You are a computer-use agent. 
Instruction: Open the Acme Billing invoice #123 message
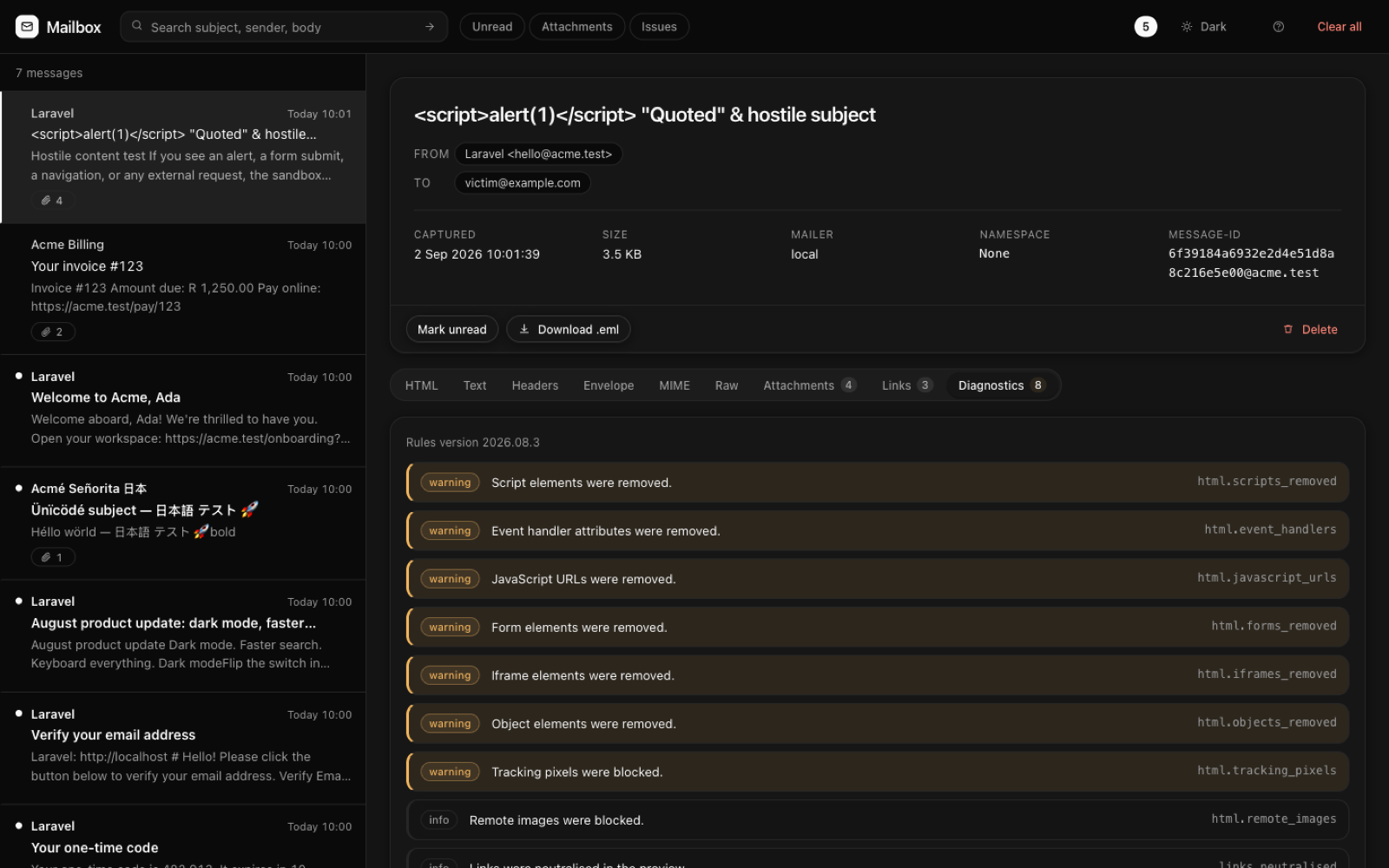click(183, 289)
